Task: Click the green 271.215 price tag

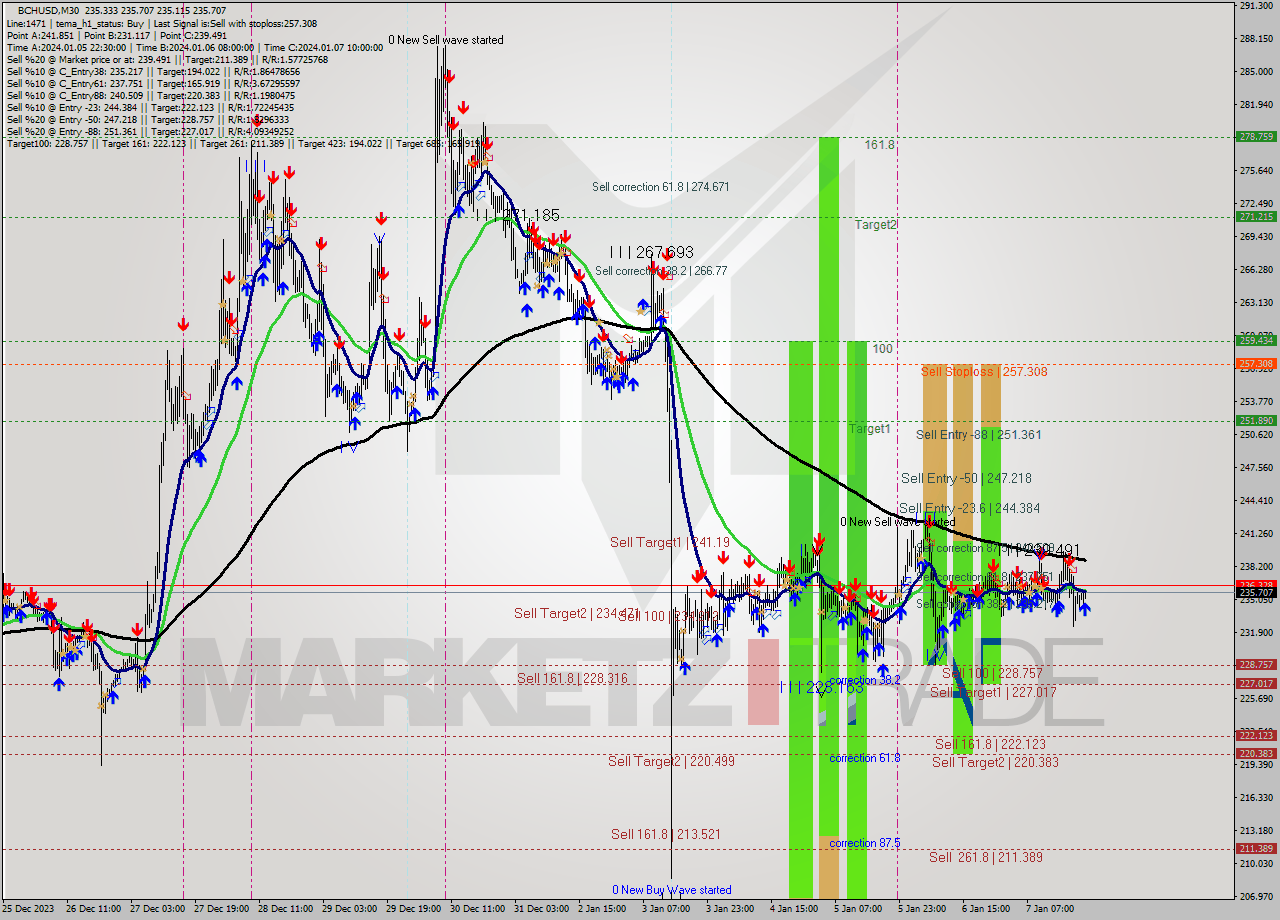Action: pyautogui.click(x=1257, y=216)
